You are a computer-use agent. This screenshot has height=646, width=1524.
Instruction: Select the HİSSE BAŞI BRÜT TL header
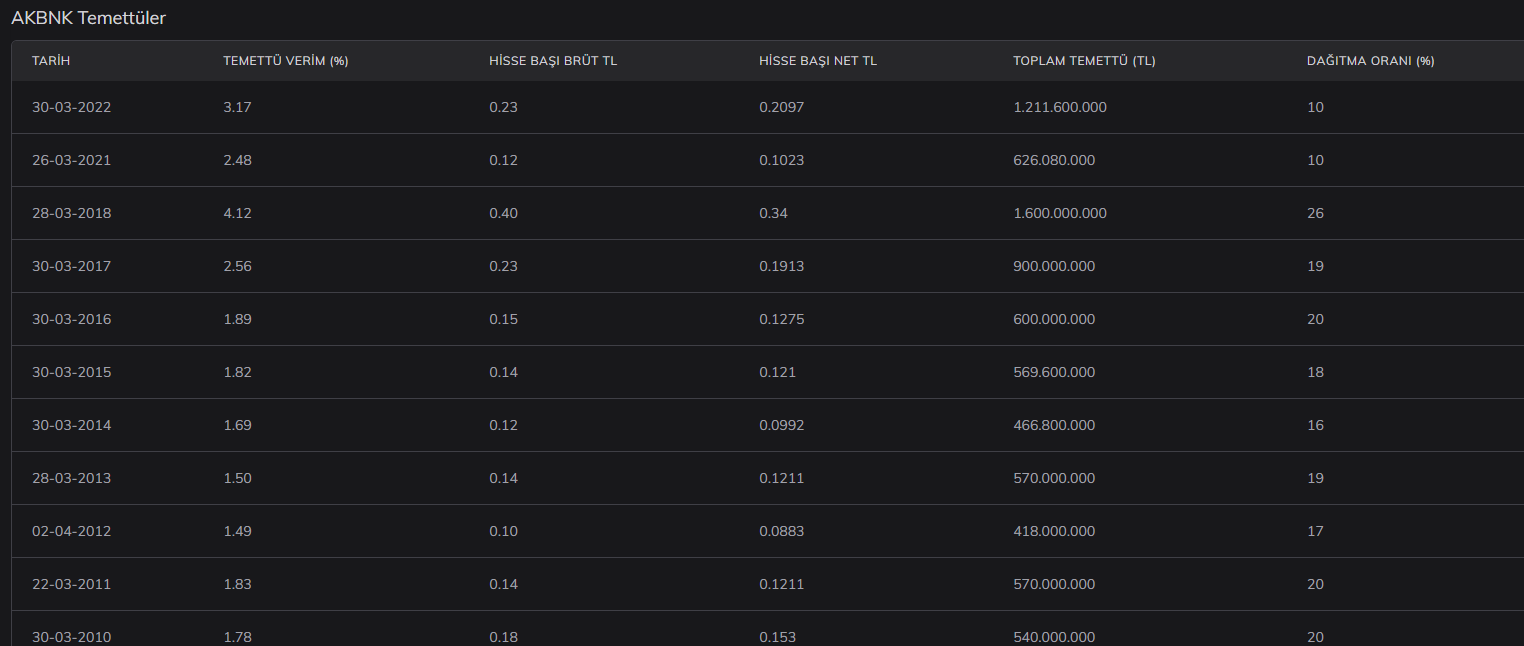pyautogui.click(x=553, y=61)
